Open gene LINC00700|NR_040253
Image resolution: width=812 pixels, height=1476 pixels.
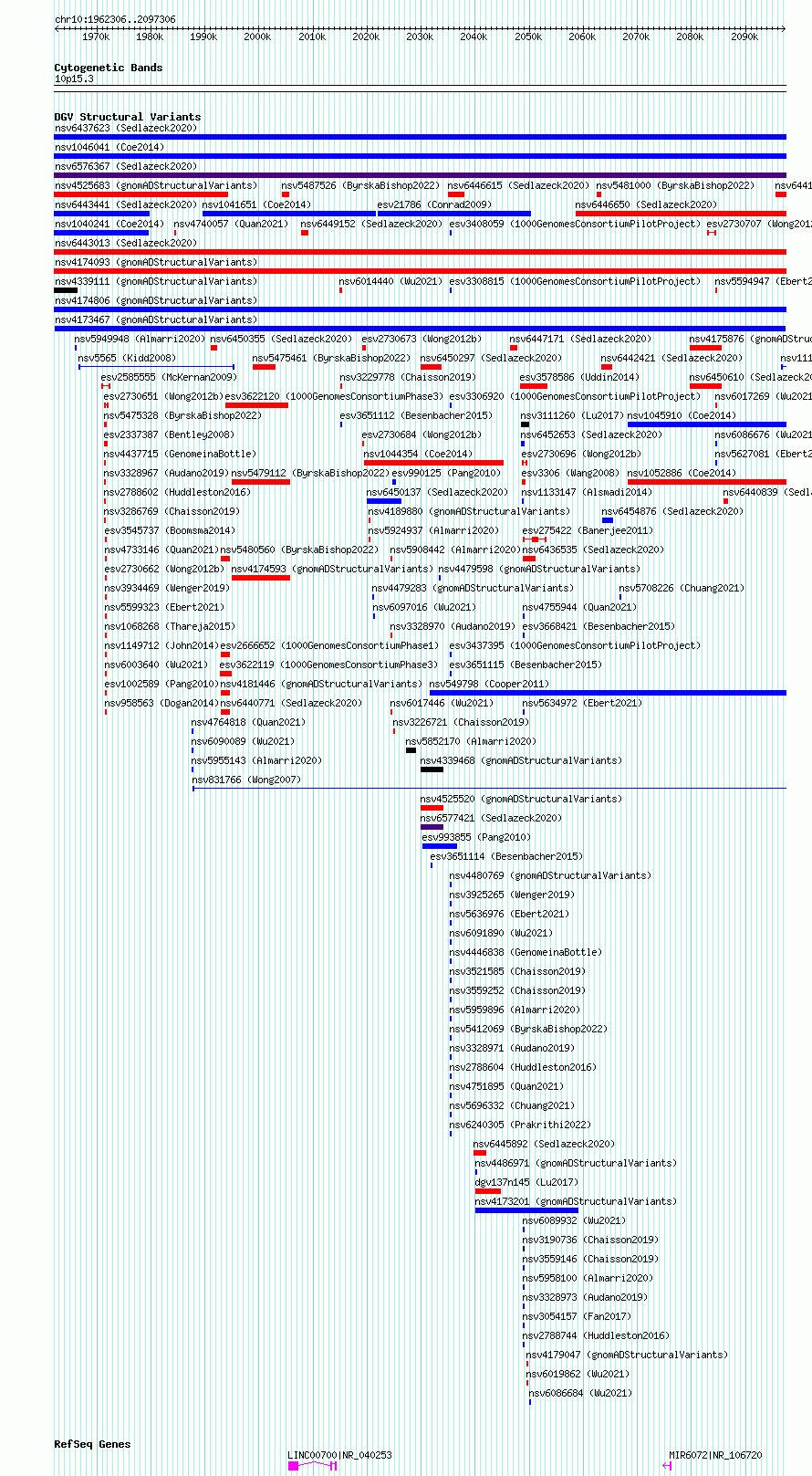[x=340, y=1456]
